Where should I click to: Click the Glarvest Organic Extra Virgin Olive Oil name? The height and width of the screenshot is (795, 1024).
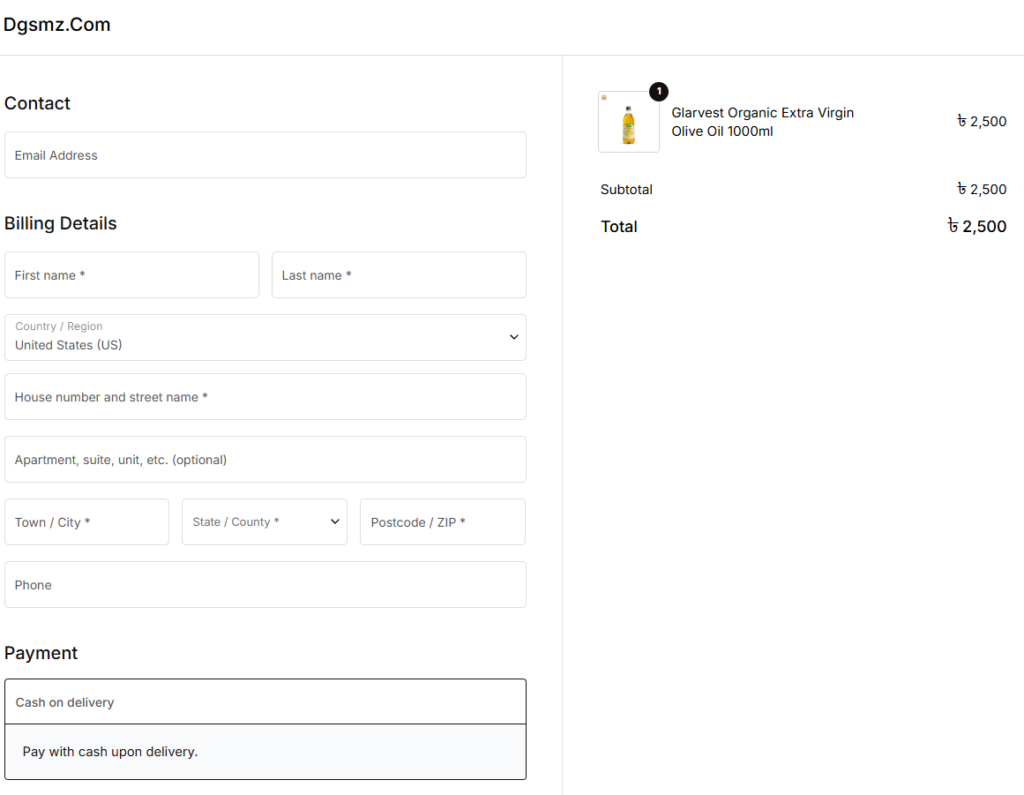762,122
